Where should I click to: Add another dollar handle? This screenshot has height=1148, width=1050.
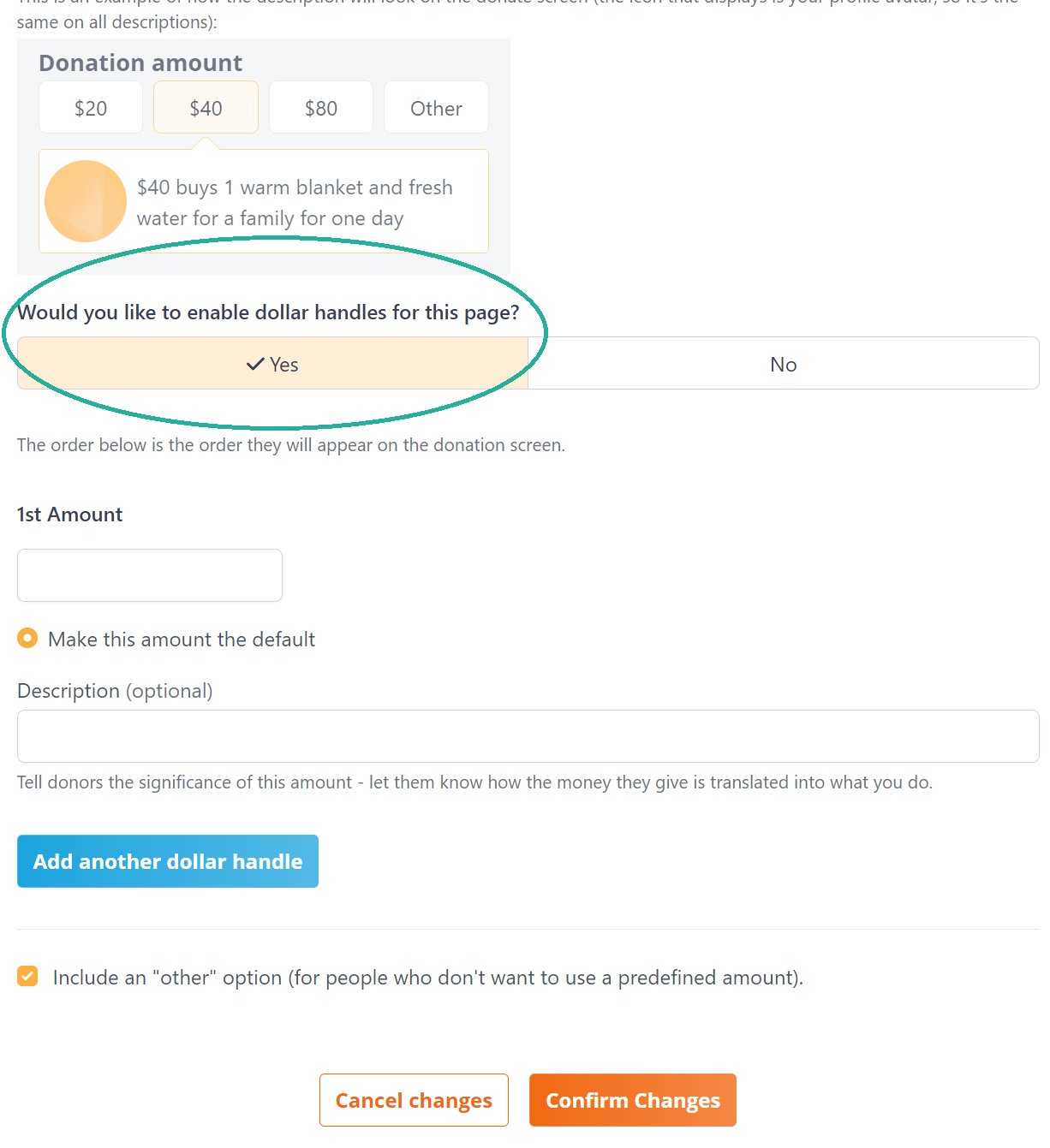point(168,861)
